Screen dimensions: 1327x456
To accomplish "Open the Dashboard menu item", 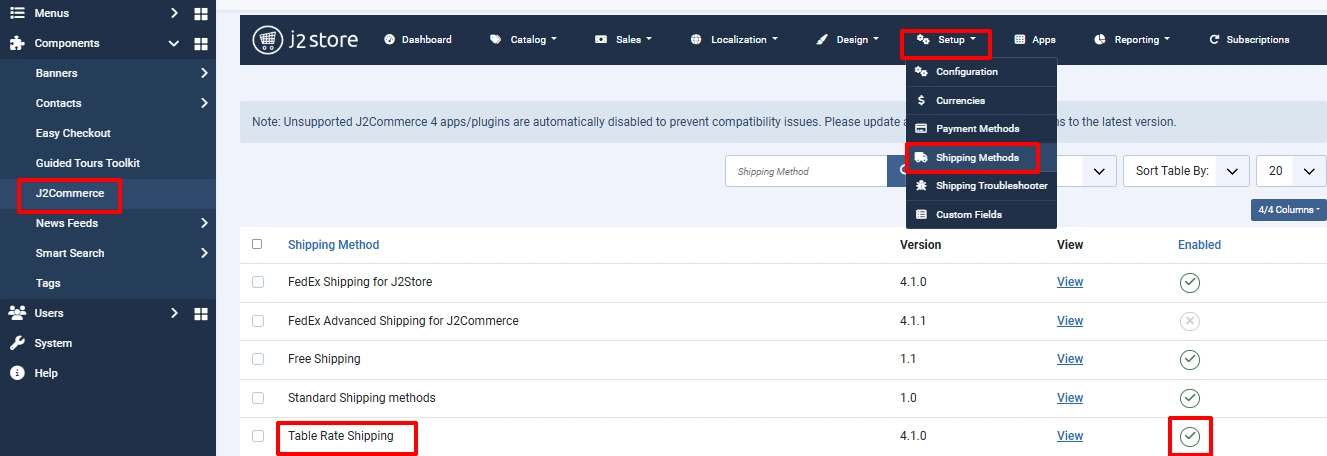I will [418, 40].
